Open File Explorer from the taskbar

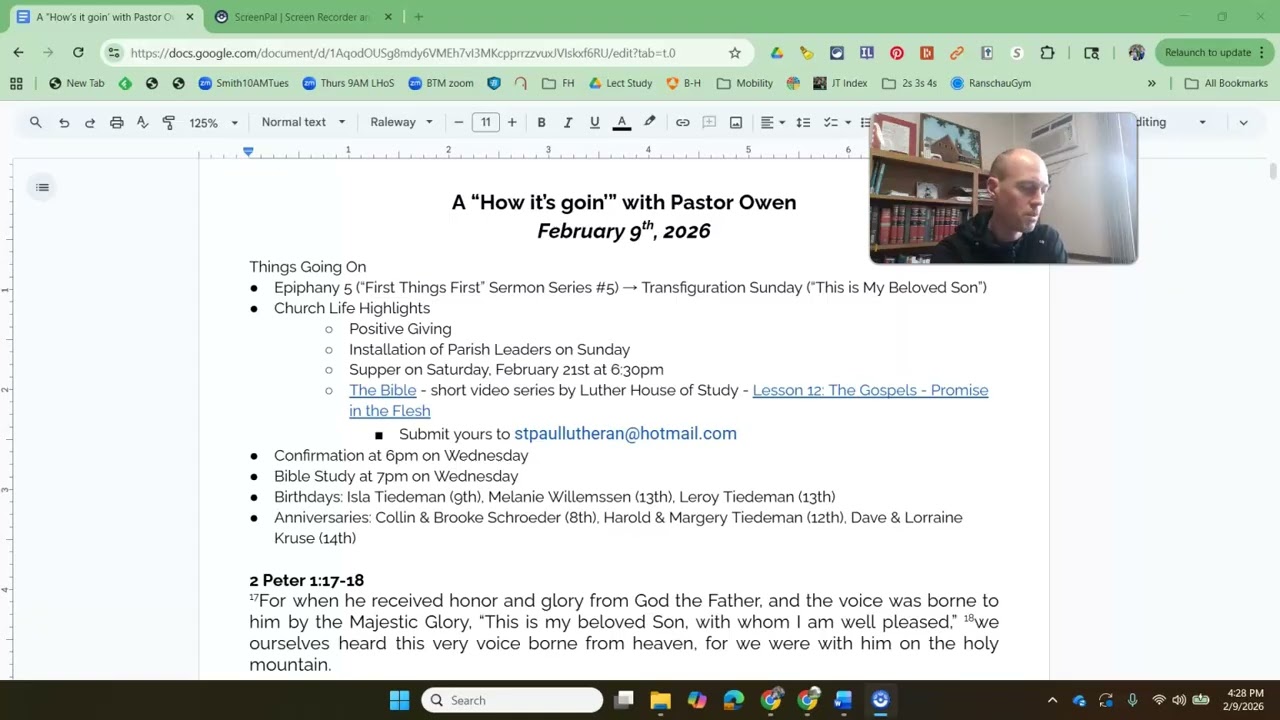[660, 700]
